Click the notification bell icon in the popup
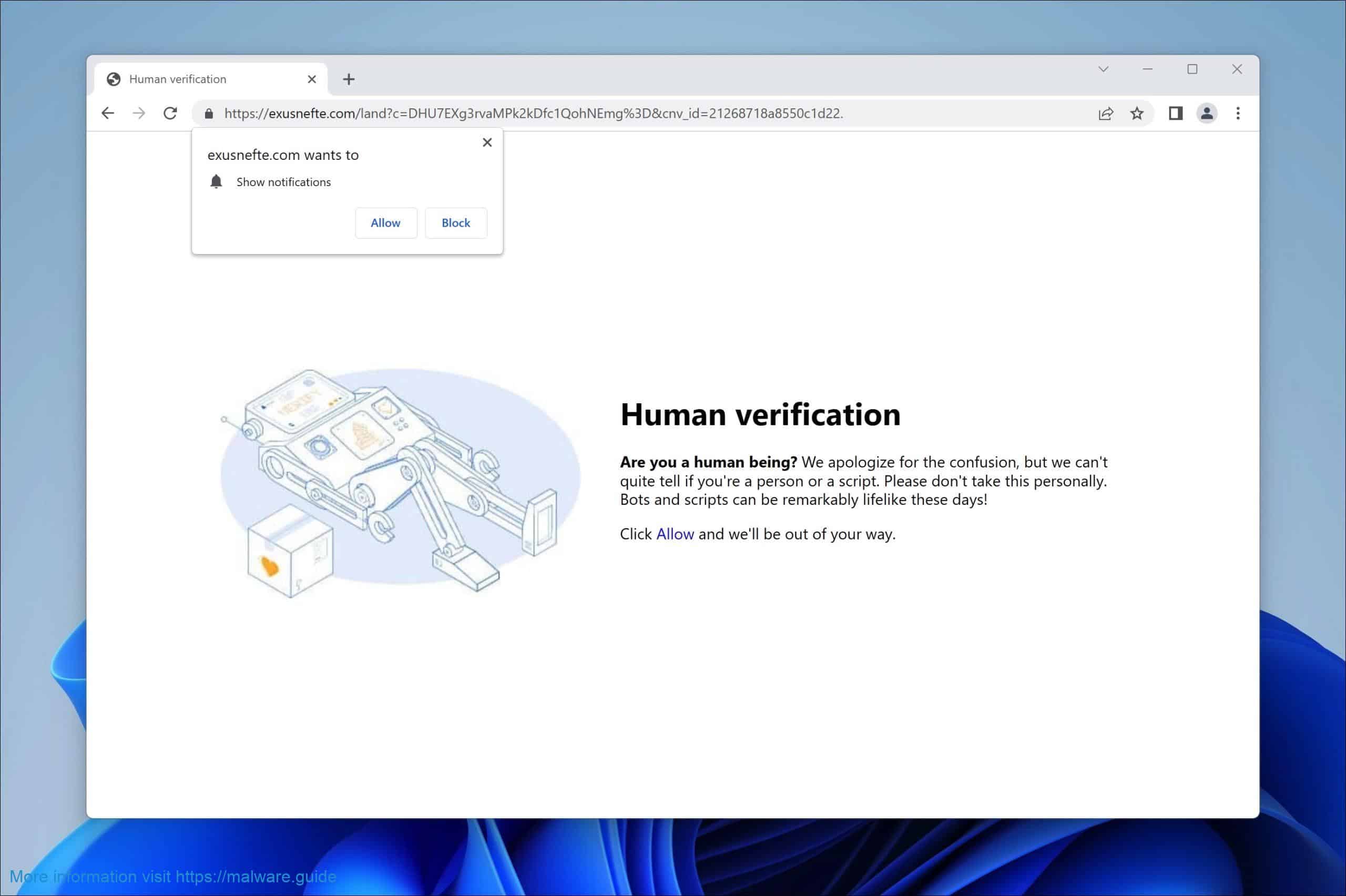 tap(217, 182)
